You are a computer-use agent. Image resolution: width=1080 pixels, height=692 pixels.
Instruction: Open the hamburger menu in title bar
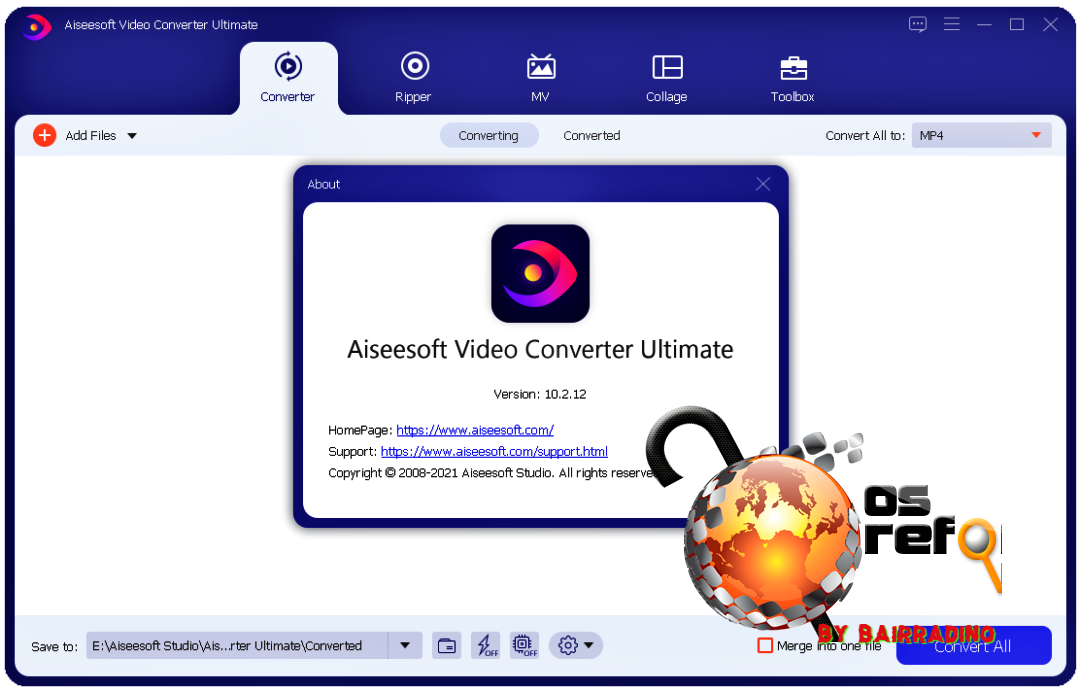pos(952,25)
